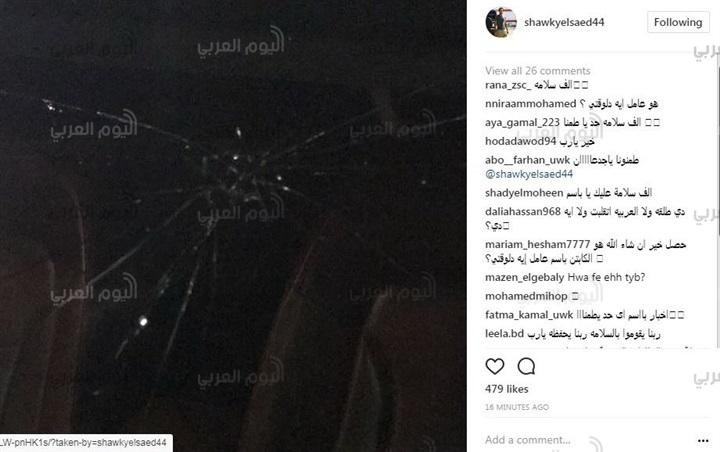Open the shawkyelsaed44 profile avatar
720x452 pixels.
point(501,22)
